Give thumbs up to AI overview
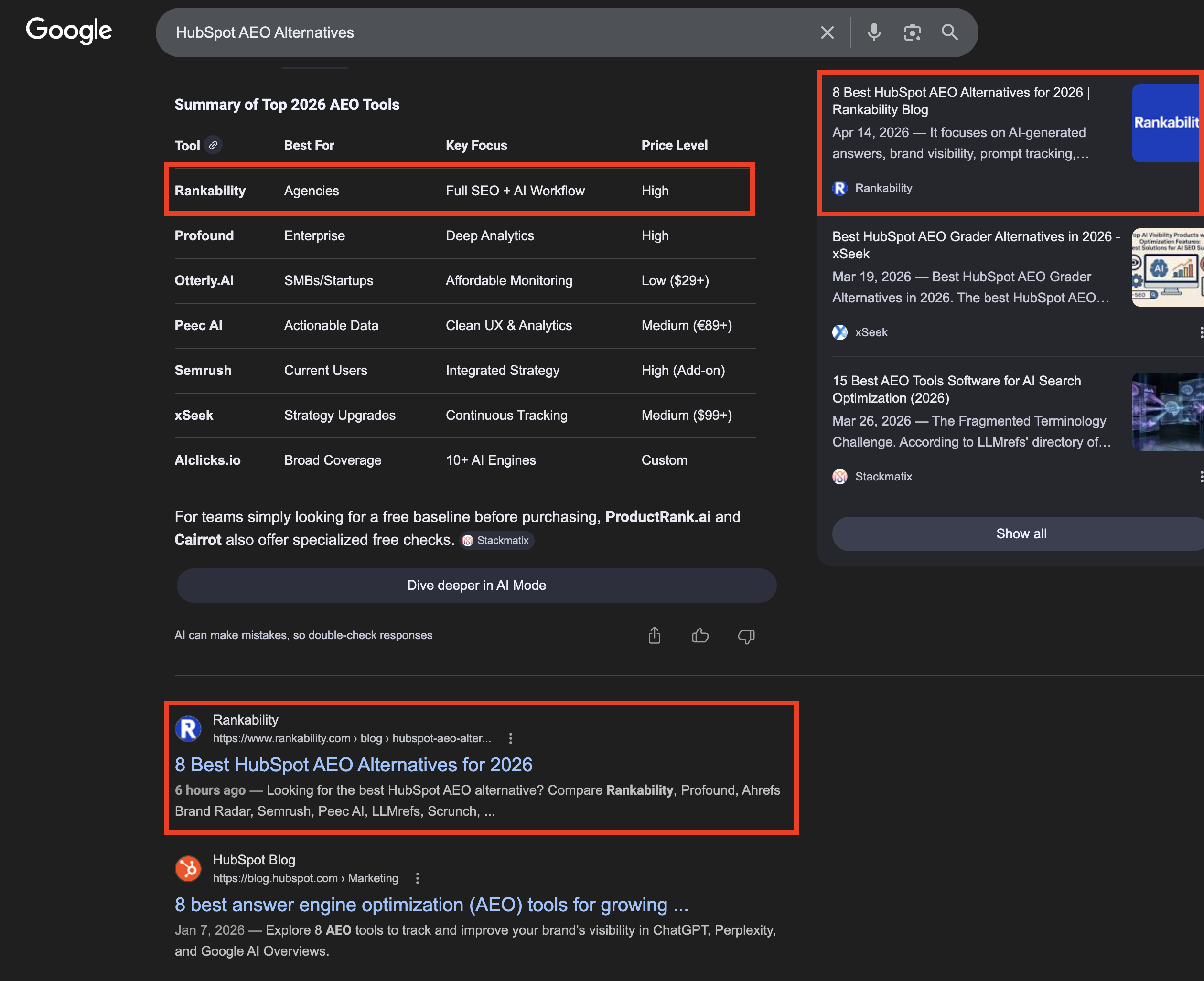 [x=700, y=636]
